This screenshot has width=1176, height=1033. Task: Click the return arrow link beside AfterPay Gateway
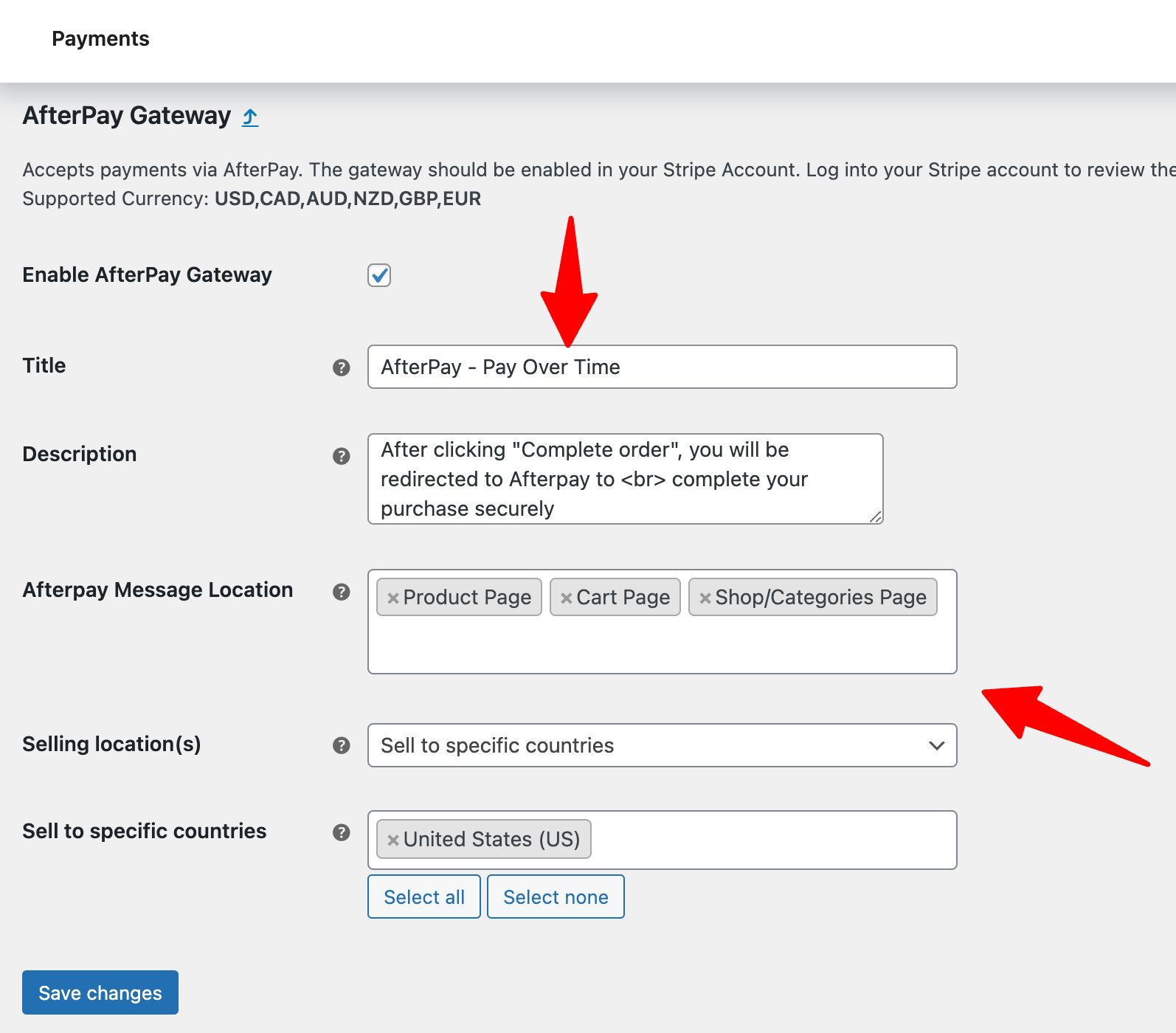pos(250,117)
